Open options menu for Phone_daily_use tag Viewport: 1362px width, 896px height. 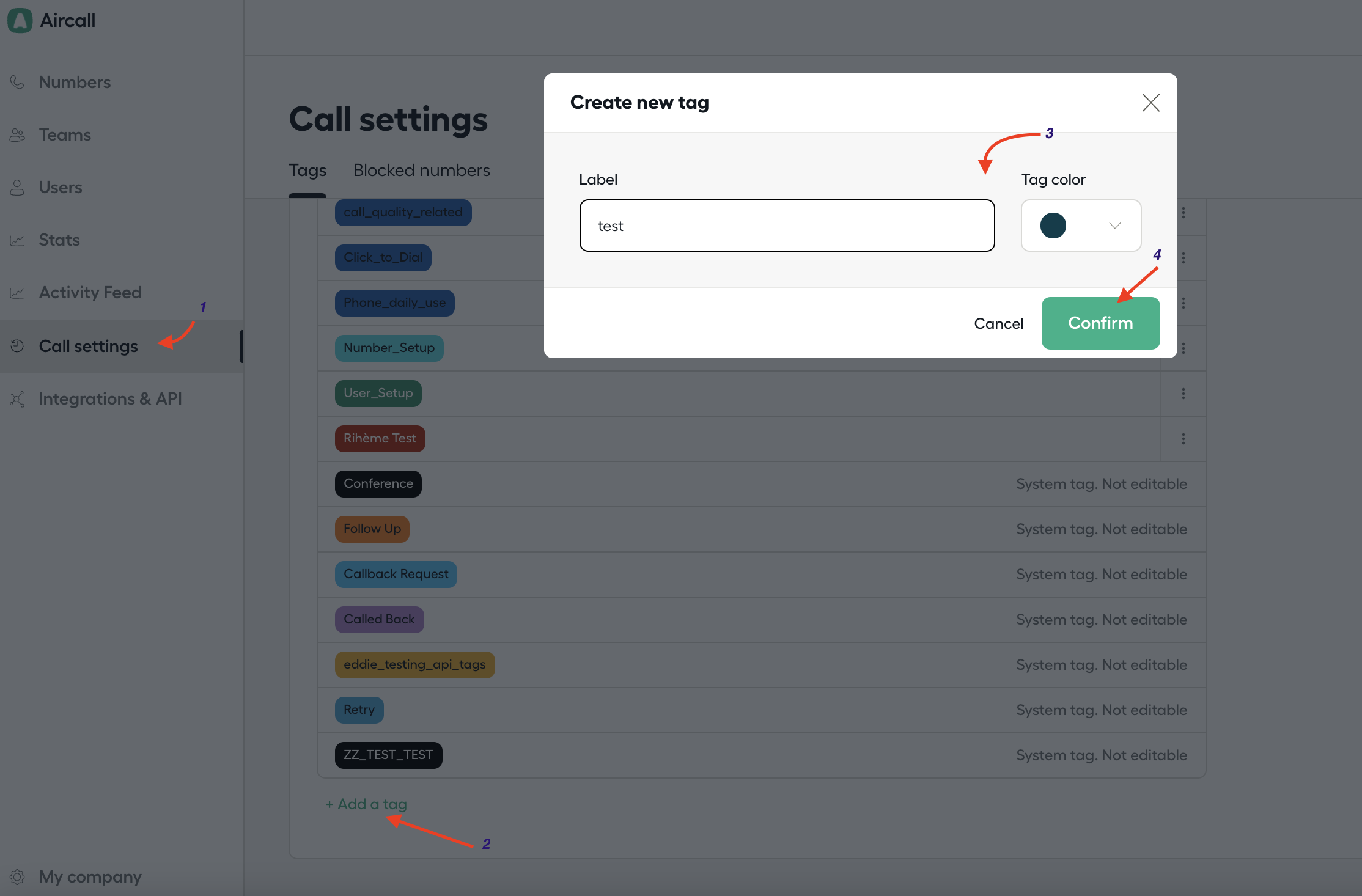pos(1183,303)
